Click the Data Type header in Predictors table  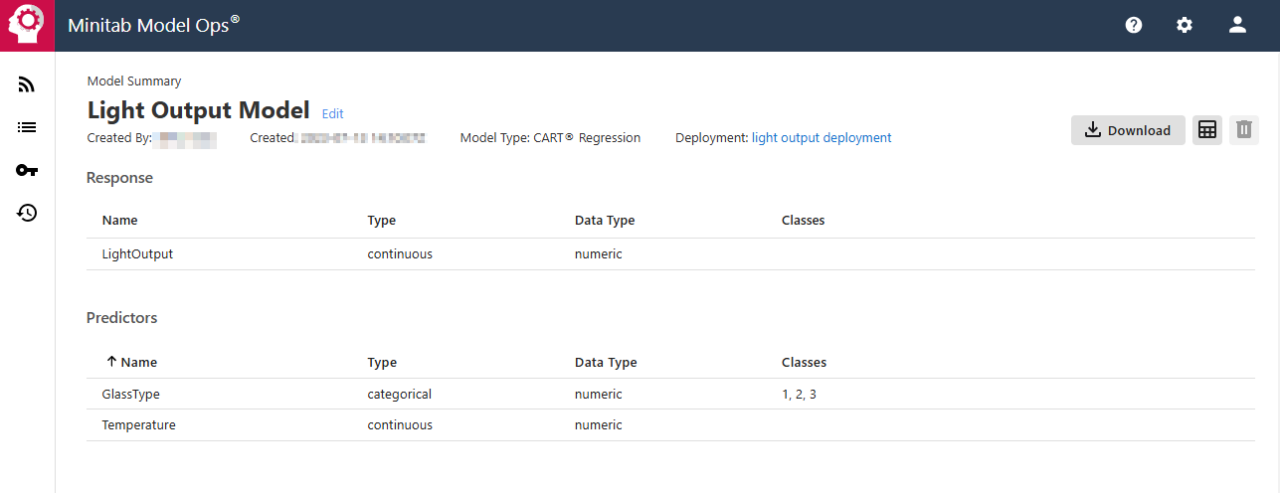pyautogui.click(x=605, y=362)
